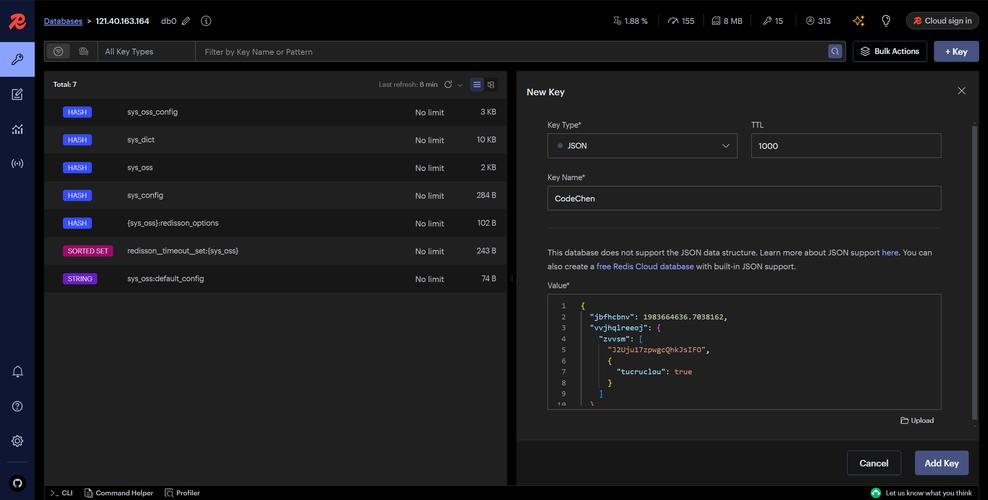The height and width of the screenshot is (500, 988).
Task: Open the Analysis Tools sidebar icon
Action: click(x=17, y=129)
